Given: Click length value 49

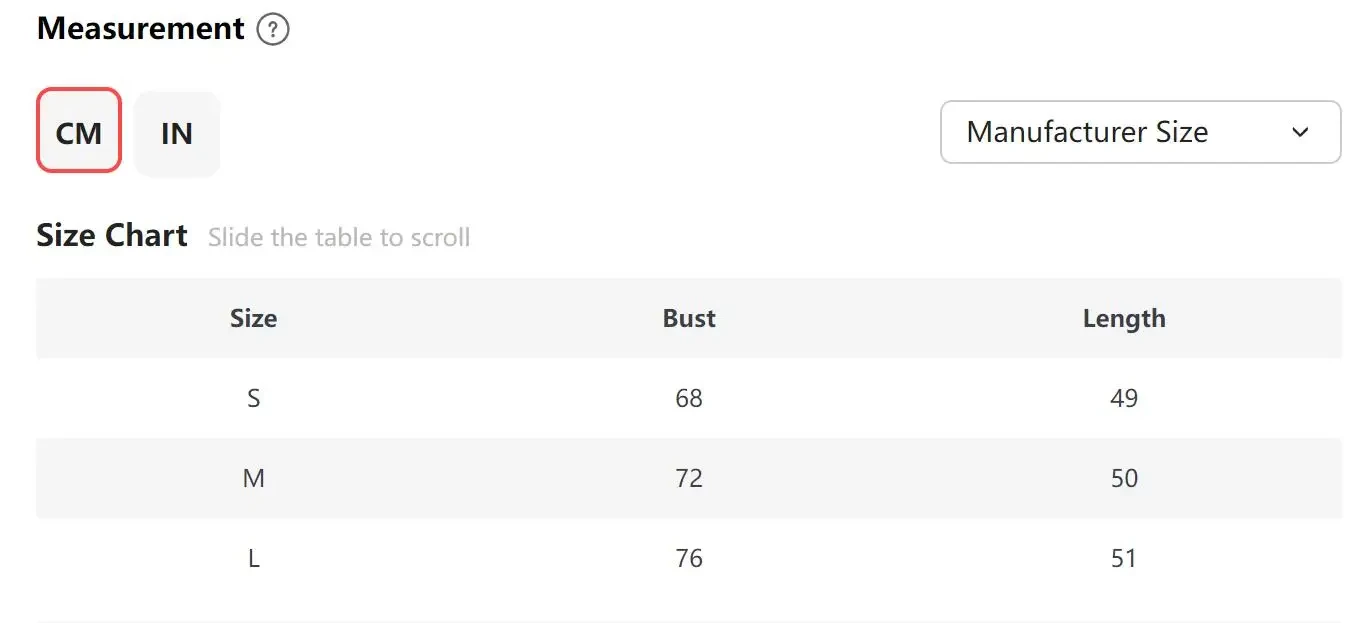Looking at the screenshot, I should 1124,398.
